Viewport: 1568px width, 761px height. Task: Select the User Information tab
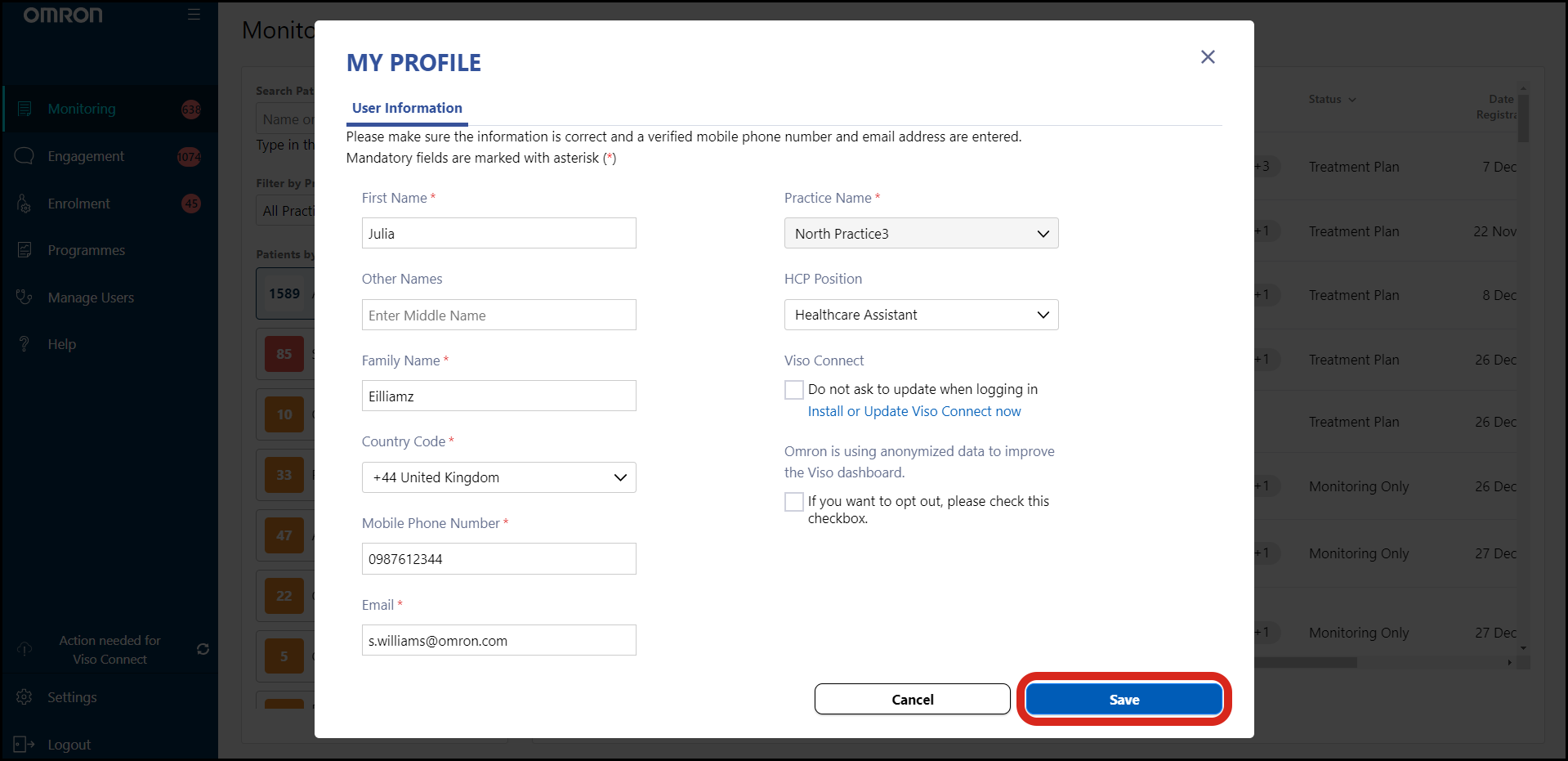(407, 108)
